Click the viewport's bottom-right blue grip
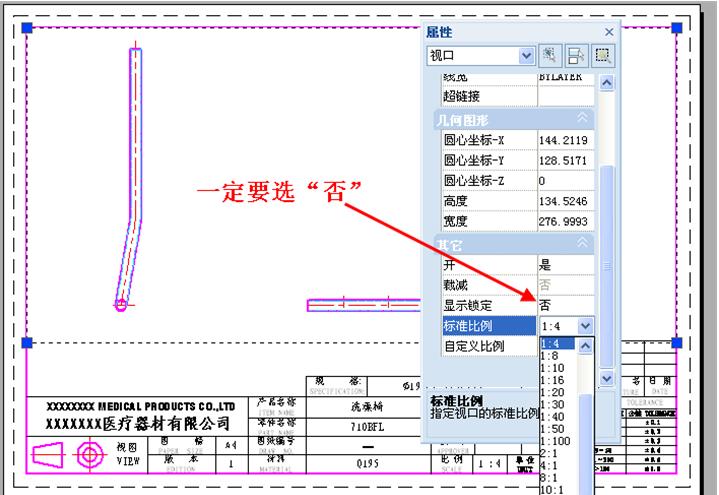Image resolution: width=719 pixels, height=495 pixels. [x=677, y=343]
